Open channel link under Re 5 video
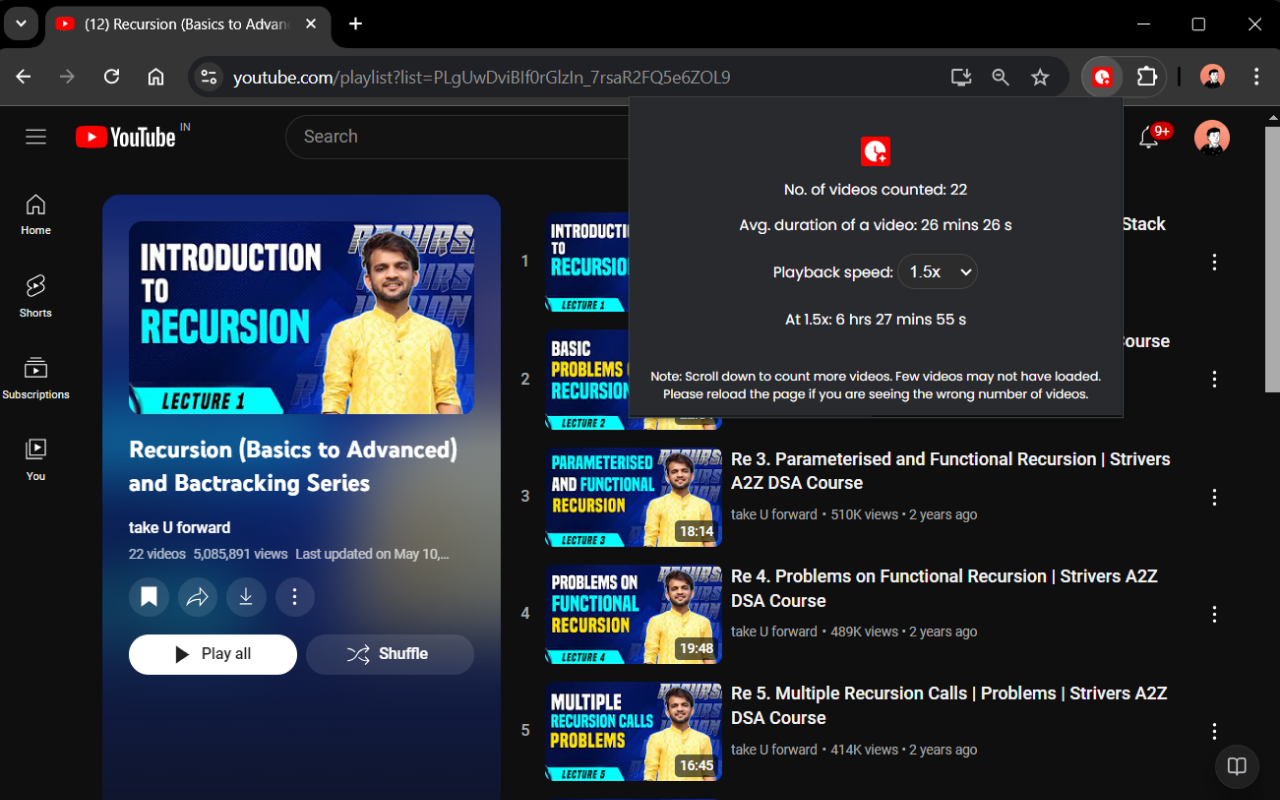 [x=774, y=749]
